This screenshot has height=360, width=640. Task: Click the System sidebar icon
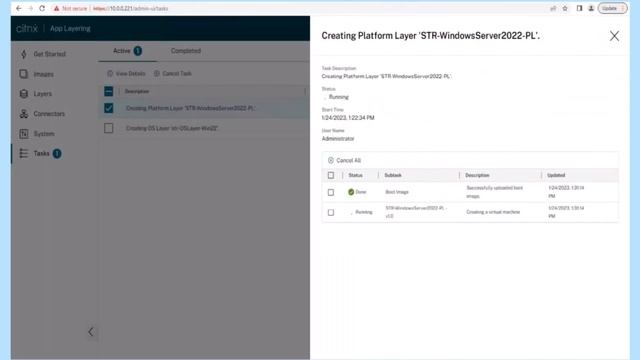[24, 133]
